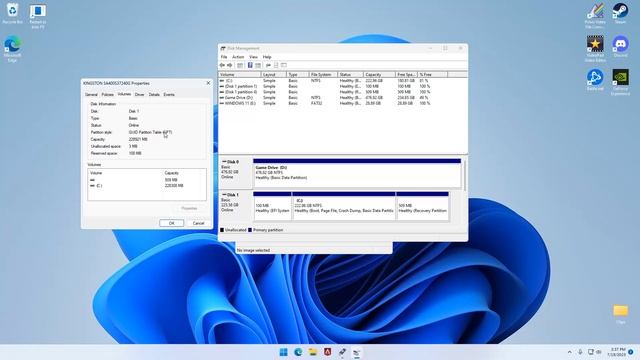640x360 pixels.
Task: Open Microsoft Edge from the taskbar
Action: click(298, 352)
